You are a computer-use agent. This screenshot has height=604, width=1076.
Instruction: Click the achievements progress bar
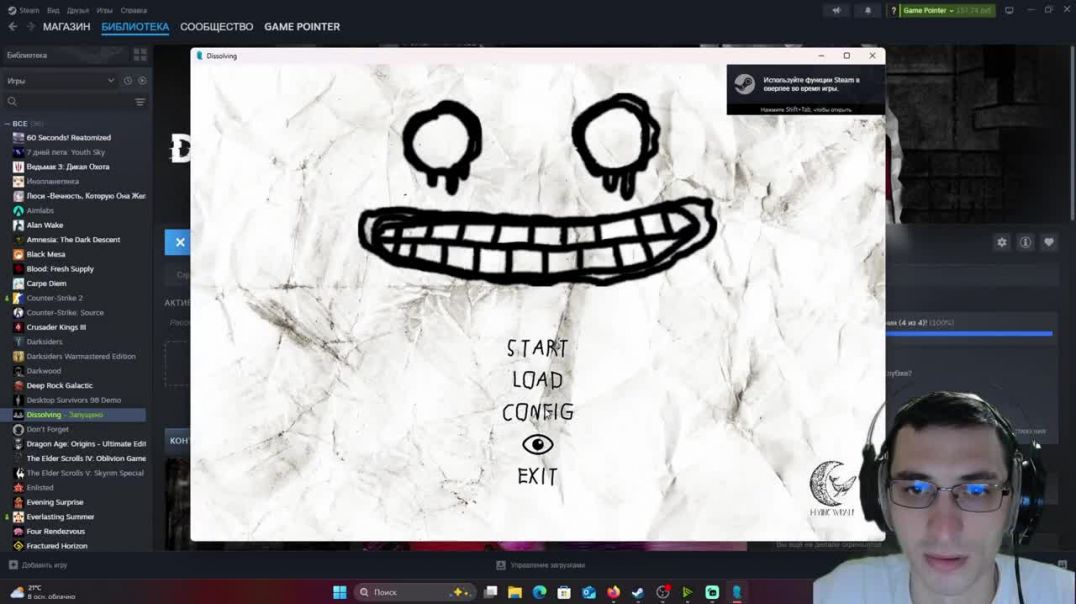point(969,334)
